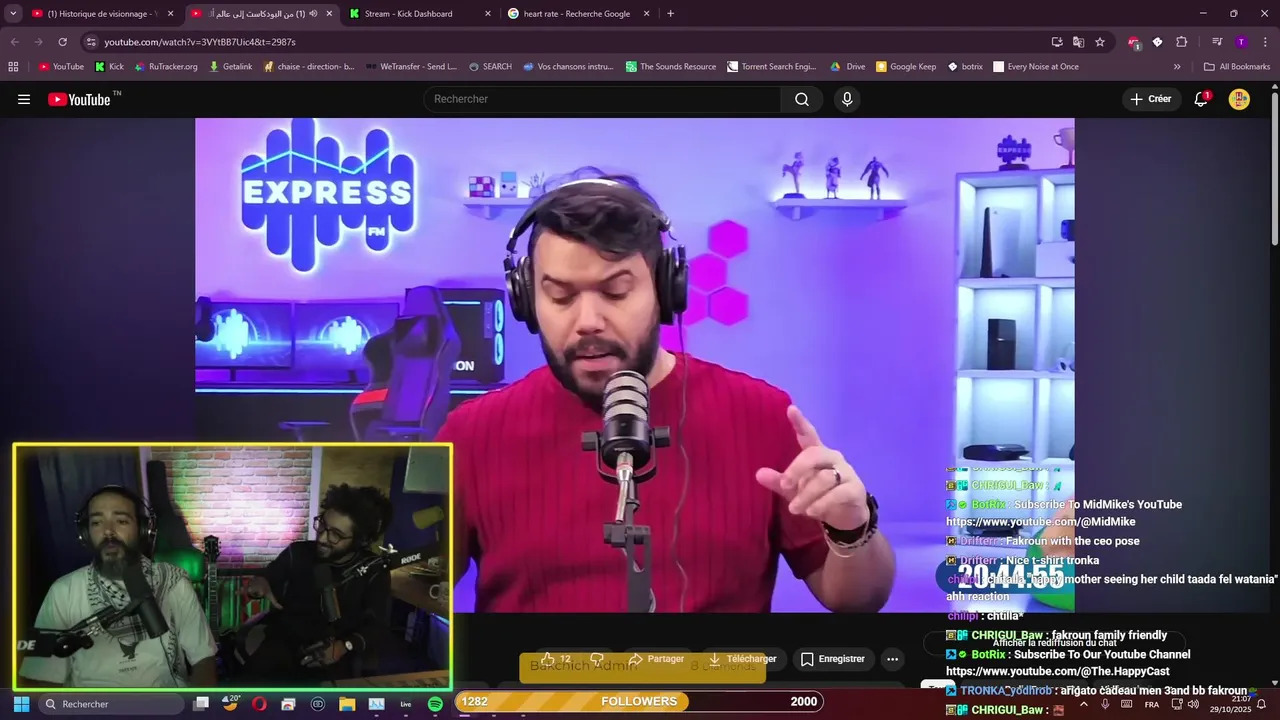Open the Créer dropdown button
The width and height of the screenshot is (1280, 720).
(1150, 99)
